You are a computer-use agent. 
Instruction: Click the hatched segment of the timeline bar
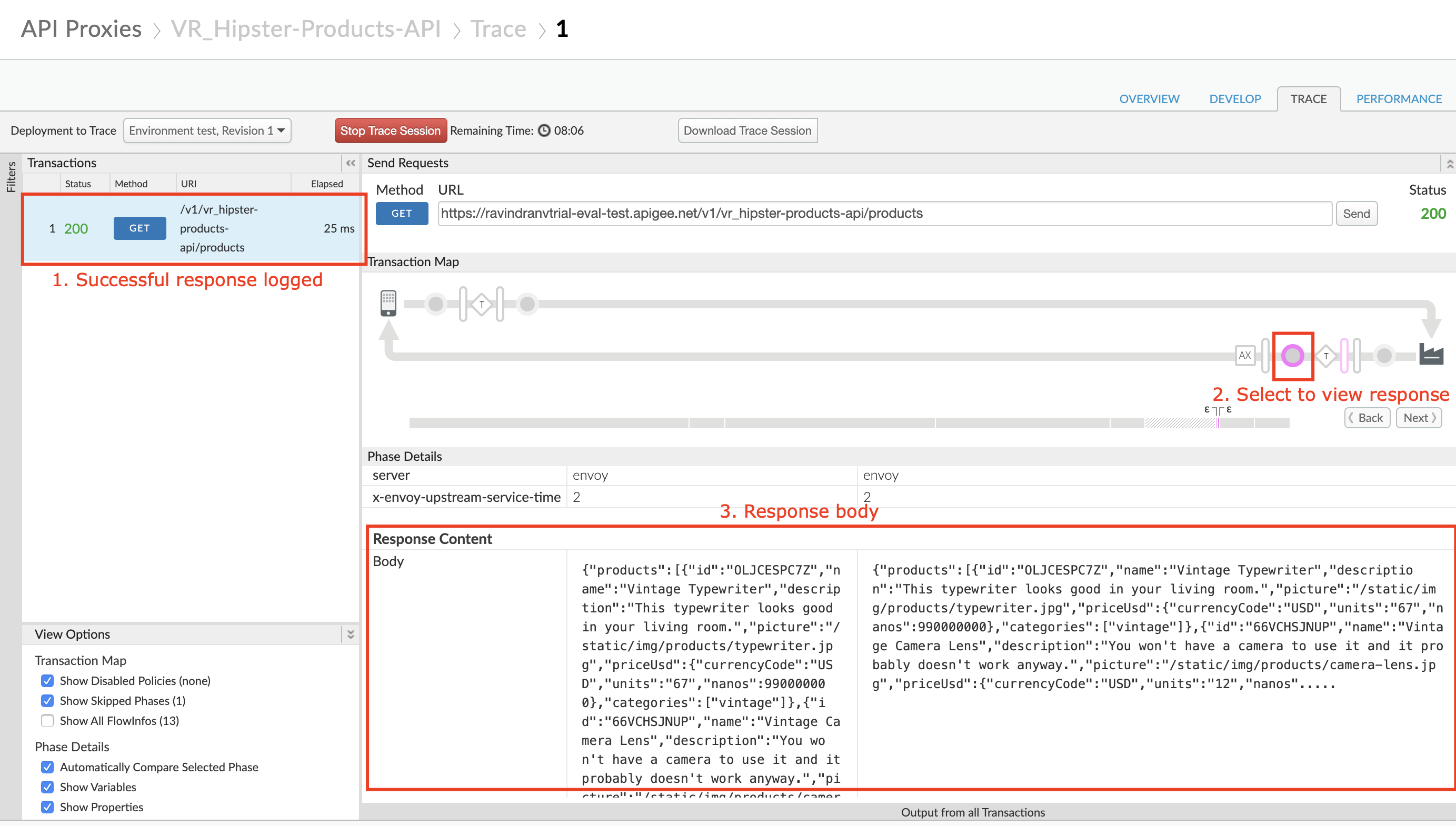point(1180,422)
